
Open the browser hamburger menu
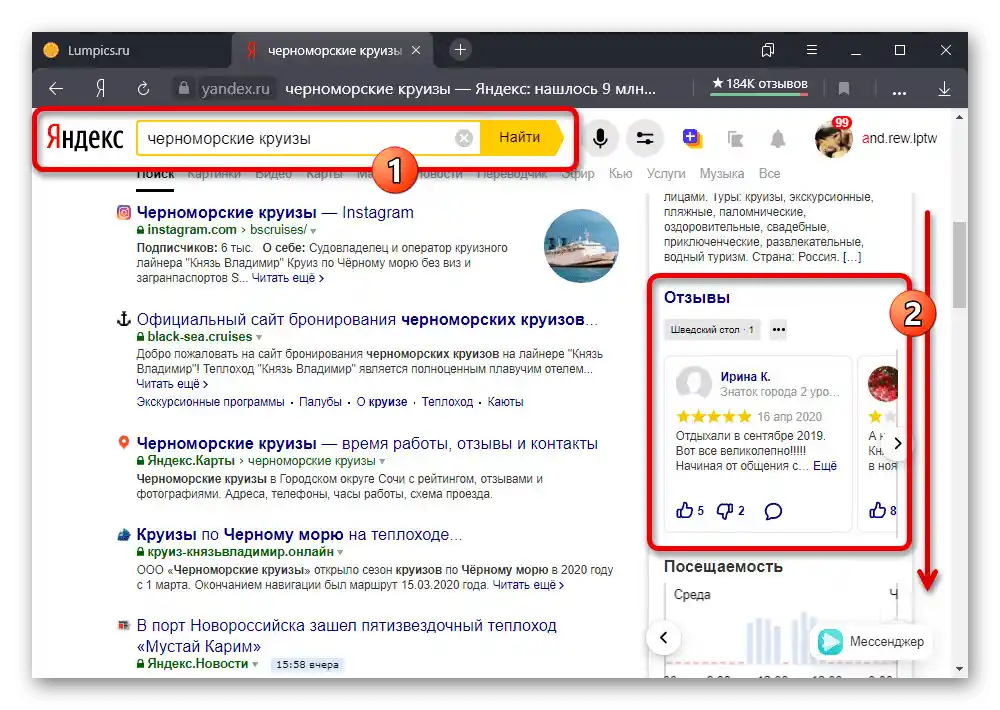pos(812,50)
